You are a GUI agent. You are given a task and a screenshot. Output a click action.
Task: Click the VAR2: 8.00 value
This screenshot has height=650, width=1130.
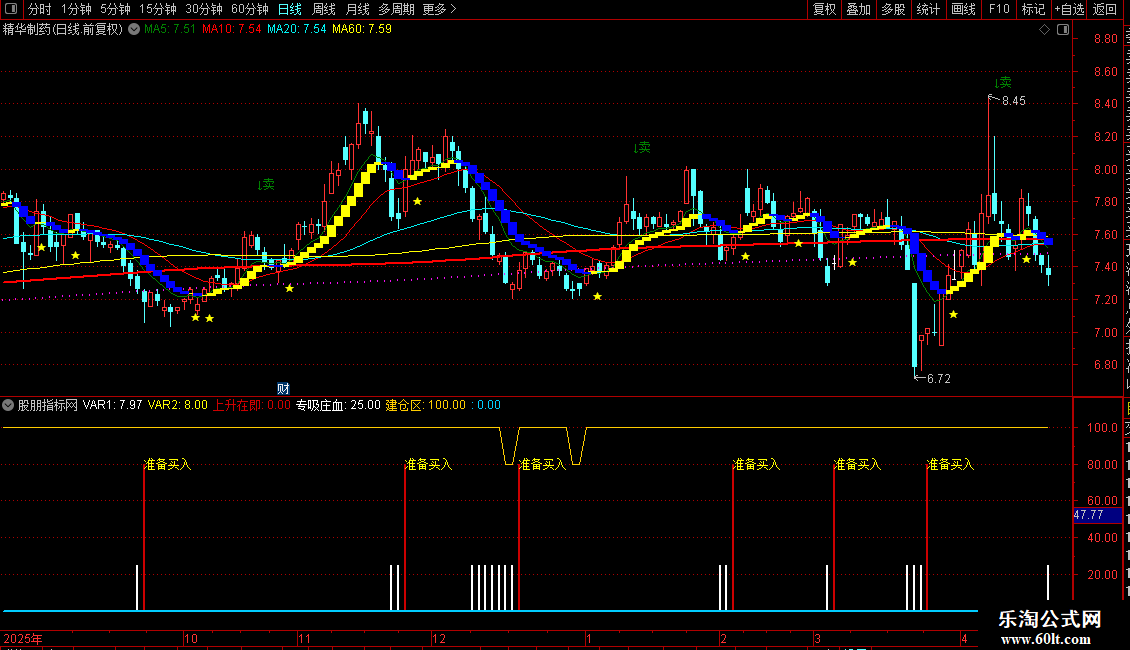pyautogui.click(x=177, y=405)
